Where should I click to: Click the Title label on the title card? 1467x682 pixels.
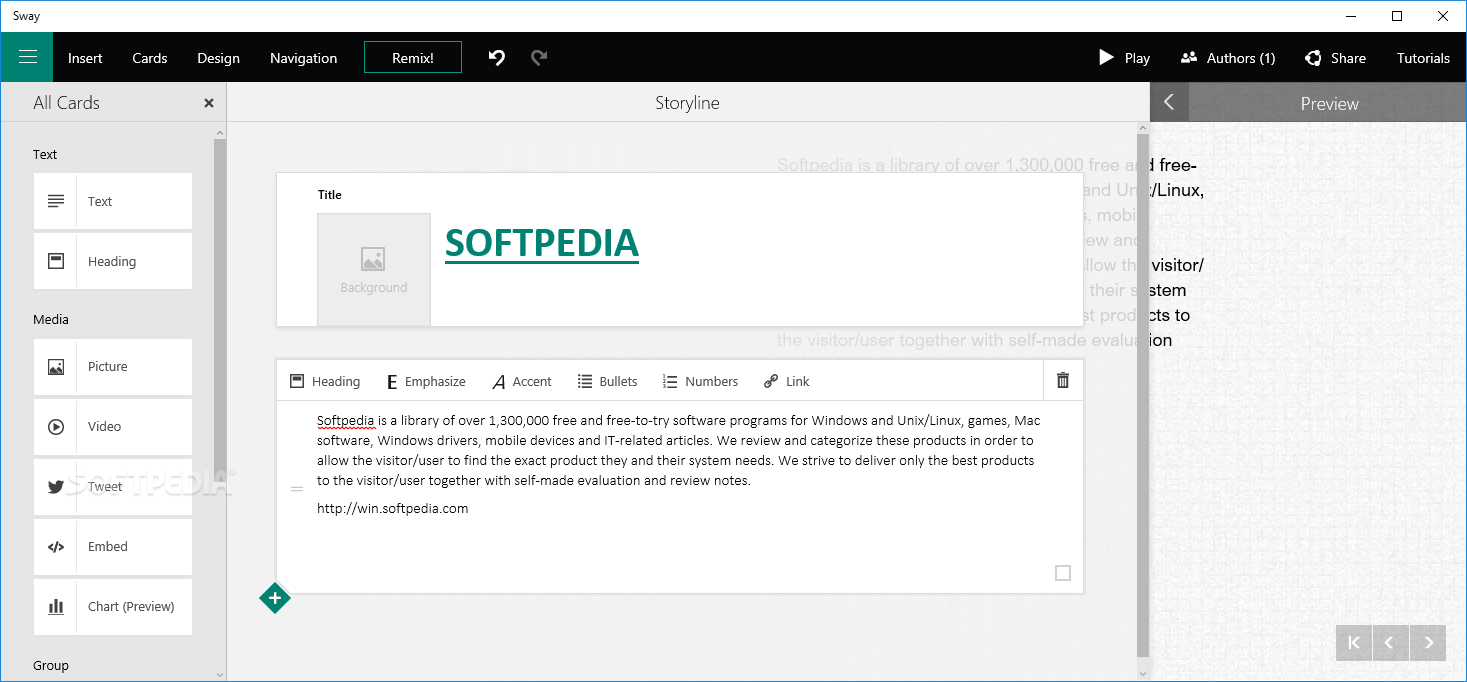coord(330,195)
